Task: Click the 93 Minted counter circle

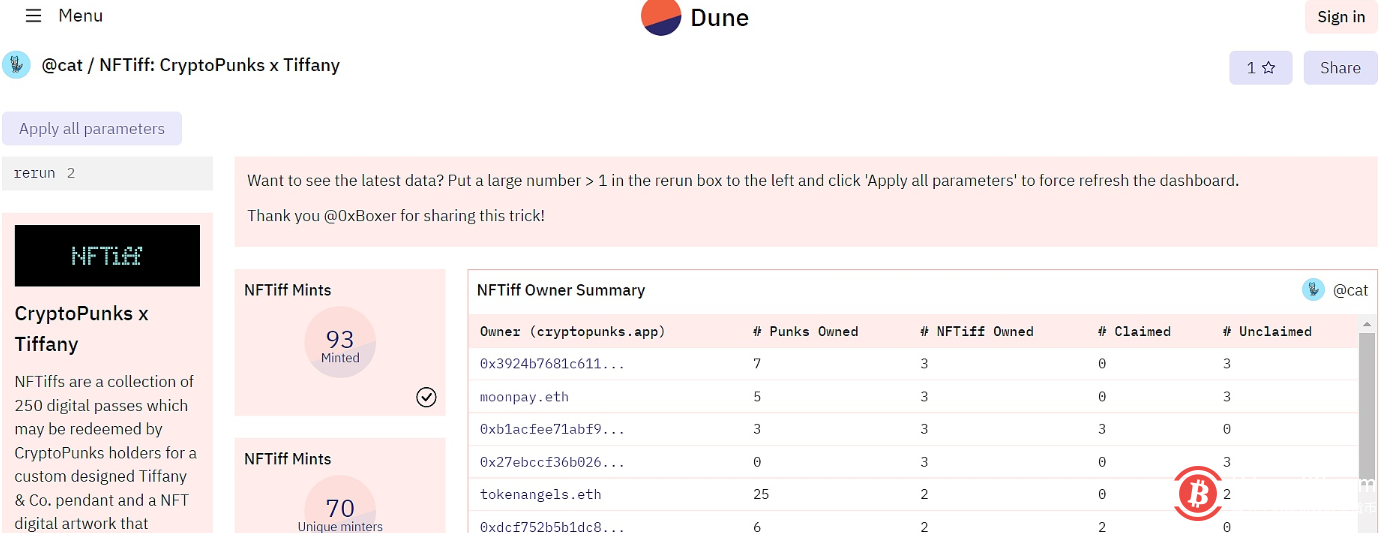Action: pyautogui.click(x=340, y=342)
